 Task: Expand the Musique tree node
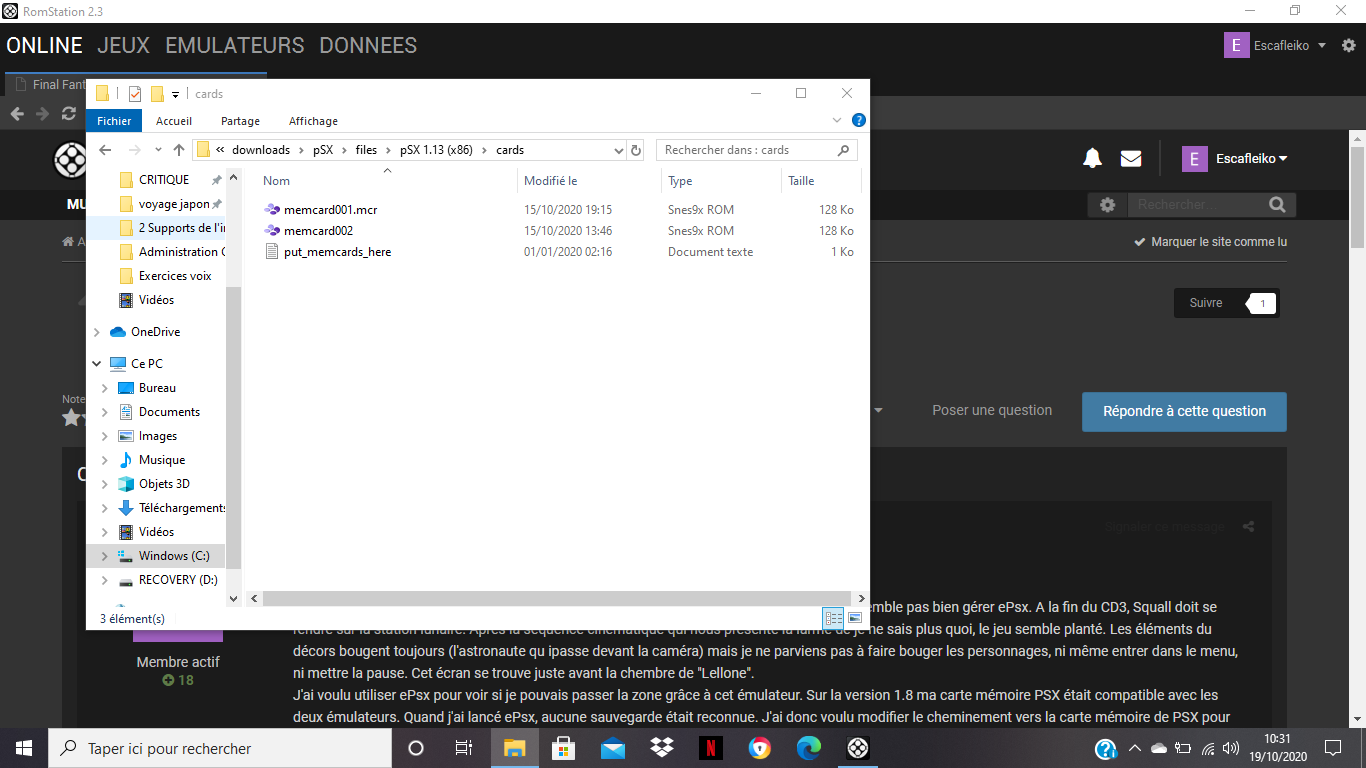coord(105,460)
